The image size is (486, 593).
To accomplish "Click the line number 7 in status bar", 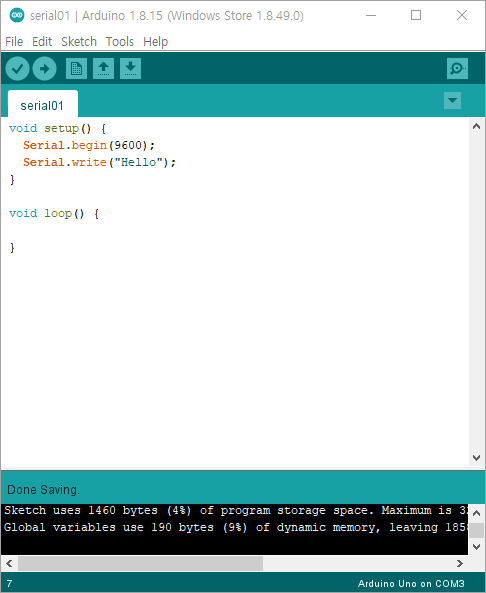I will [x=9, y=584].
